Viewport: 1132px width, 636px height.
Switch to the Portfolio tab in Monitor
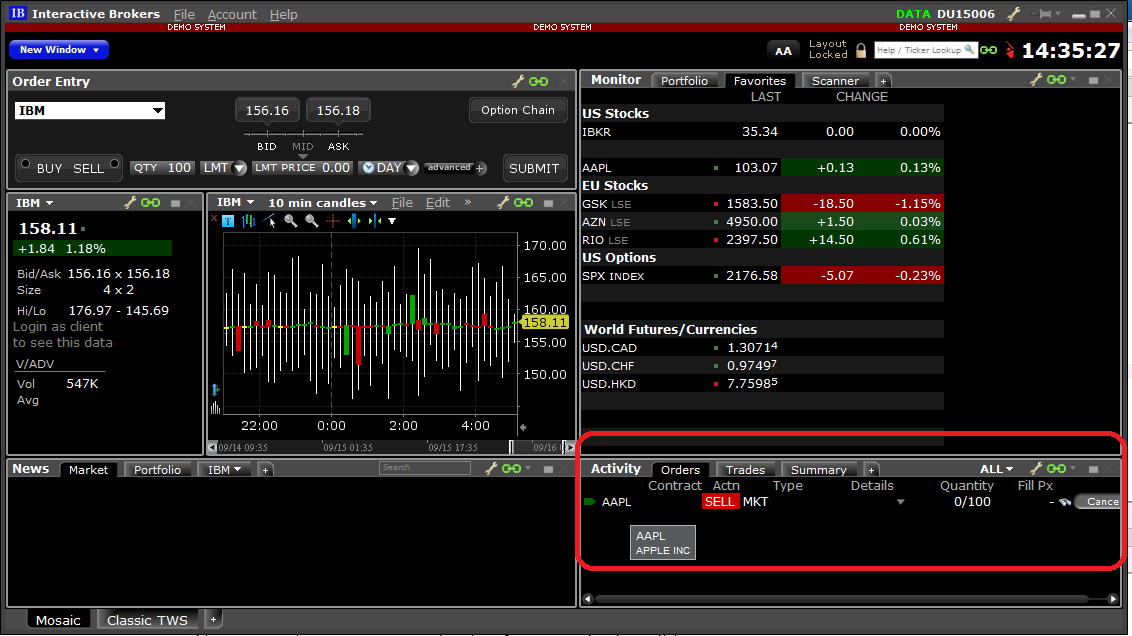point(684,81)
